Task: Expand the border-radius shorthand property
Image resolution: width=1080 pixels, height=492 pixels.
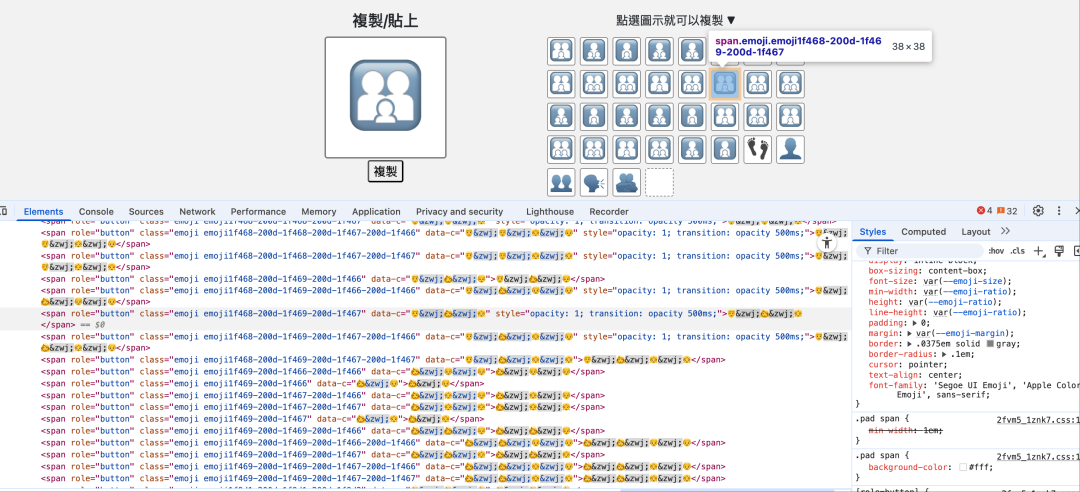Action: [946, 353]
